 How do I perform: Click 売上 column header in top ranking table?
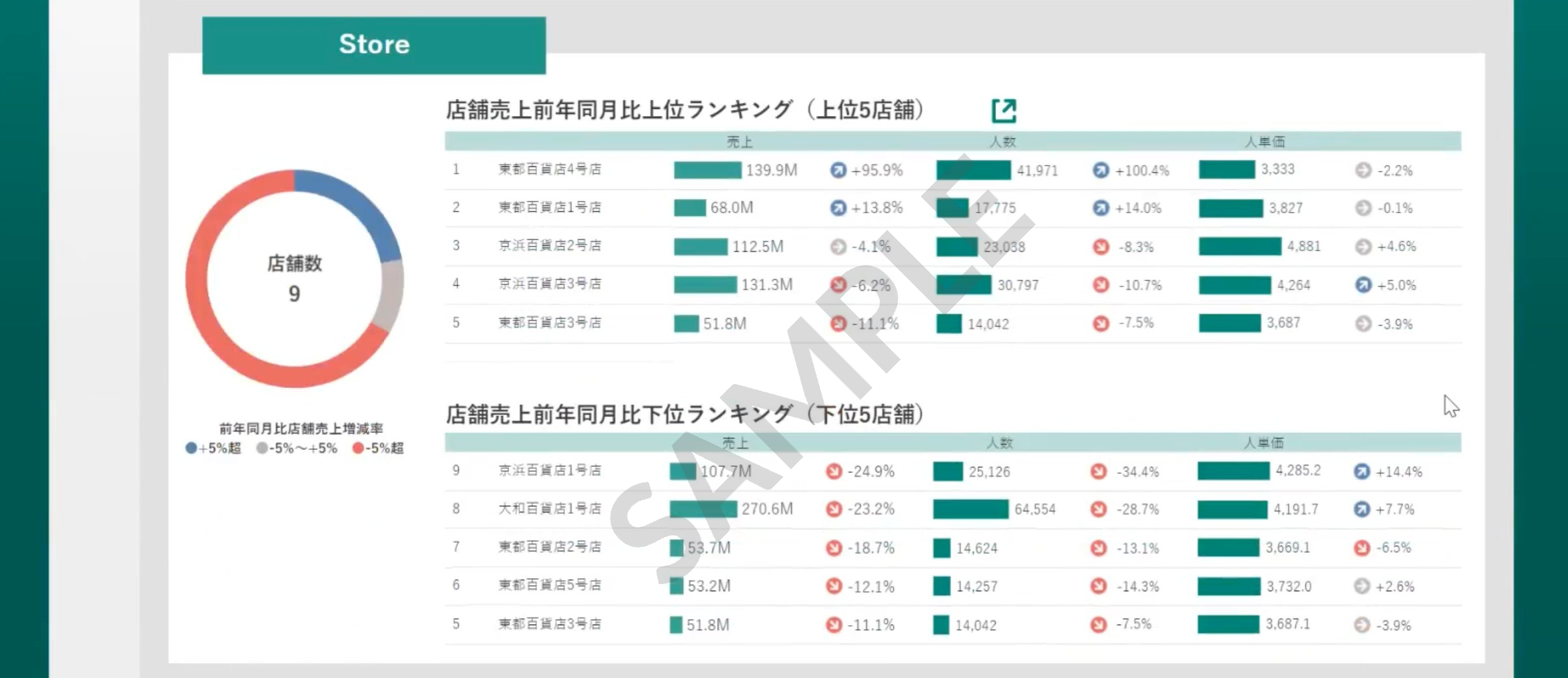tap(739, 141)
